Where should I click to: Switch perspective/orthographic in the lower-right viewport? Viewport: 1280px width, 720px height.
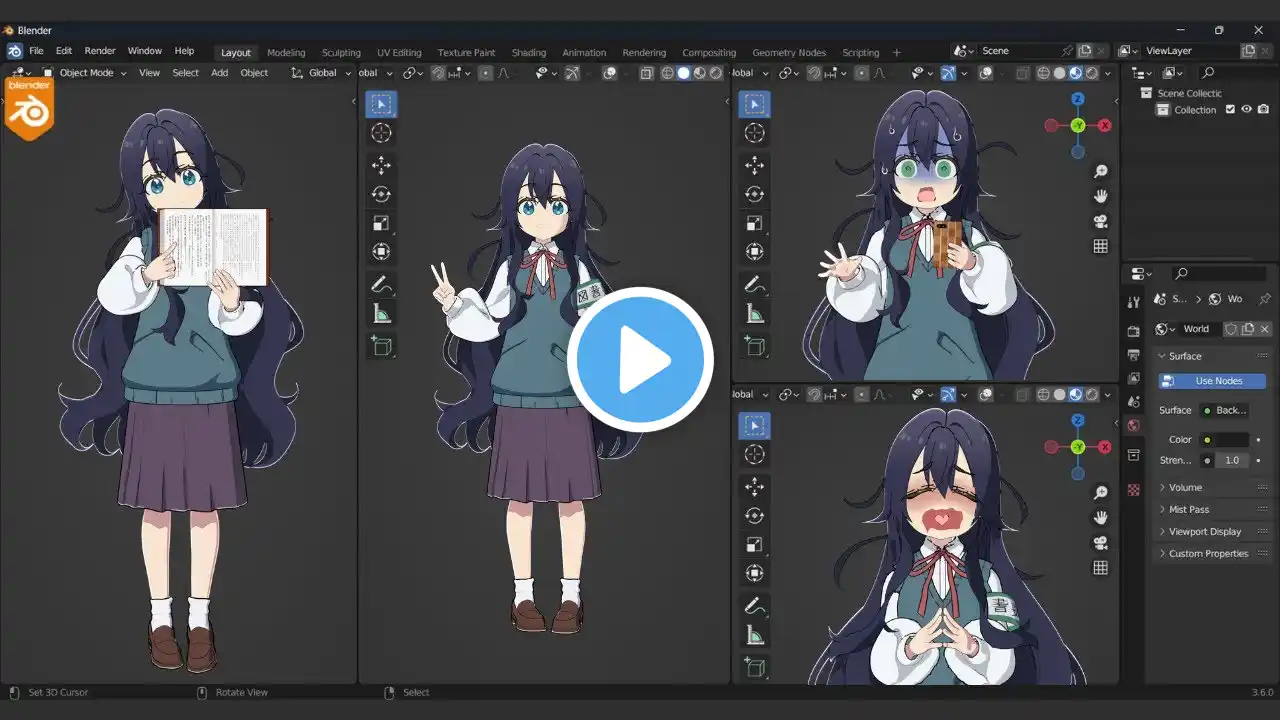coord(1101,568)
